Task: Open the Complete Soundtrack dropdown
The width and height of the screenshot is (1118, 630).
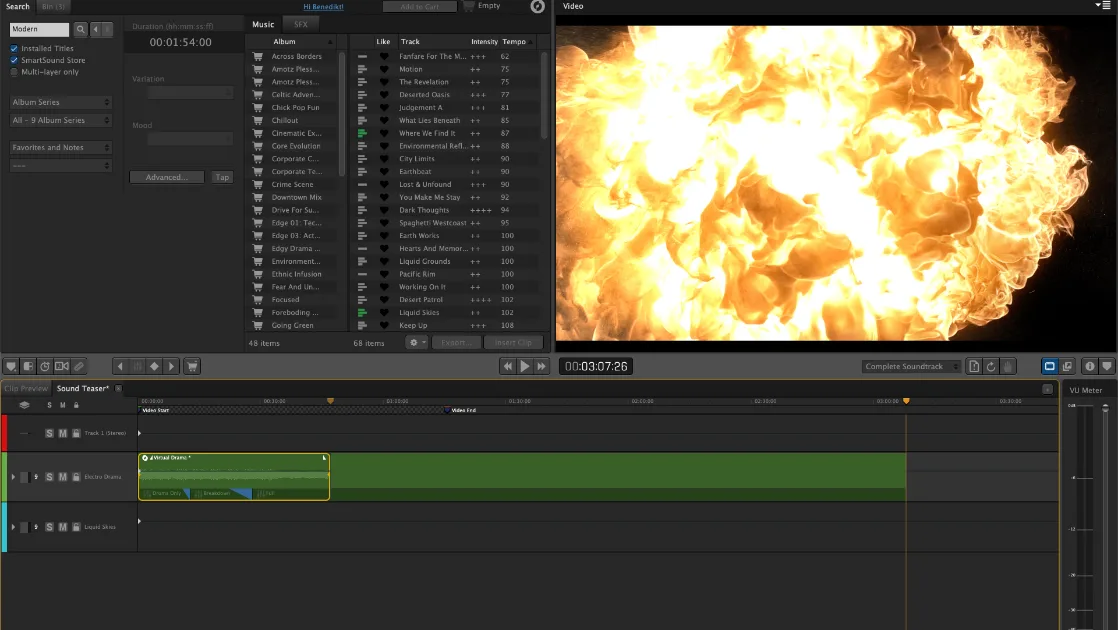Action: pos(911,366)
